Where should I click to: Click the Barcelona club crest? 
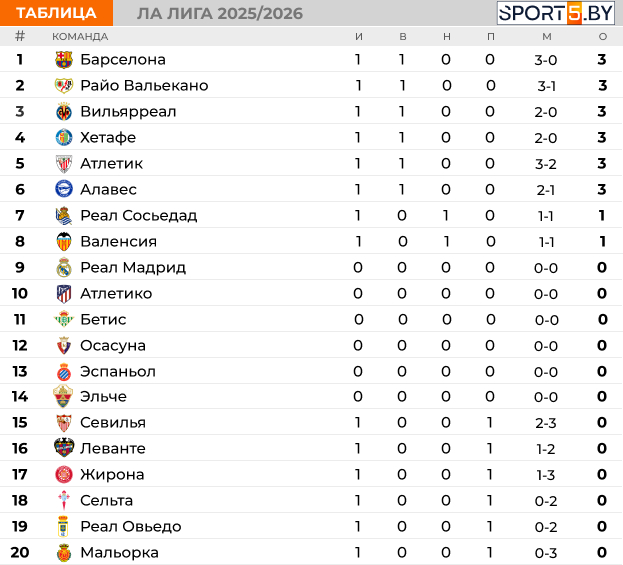[x=64, y=60]
